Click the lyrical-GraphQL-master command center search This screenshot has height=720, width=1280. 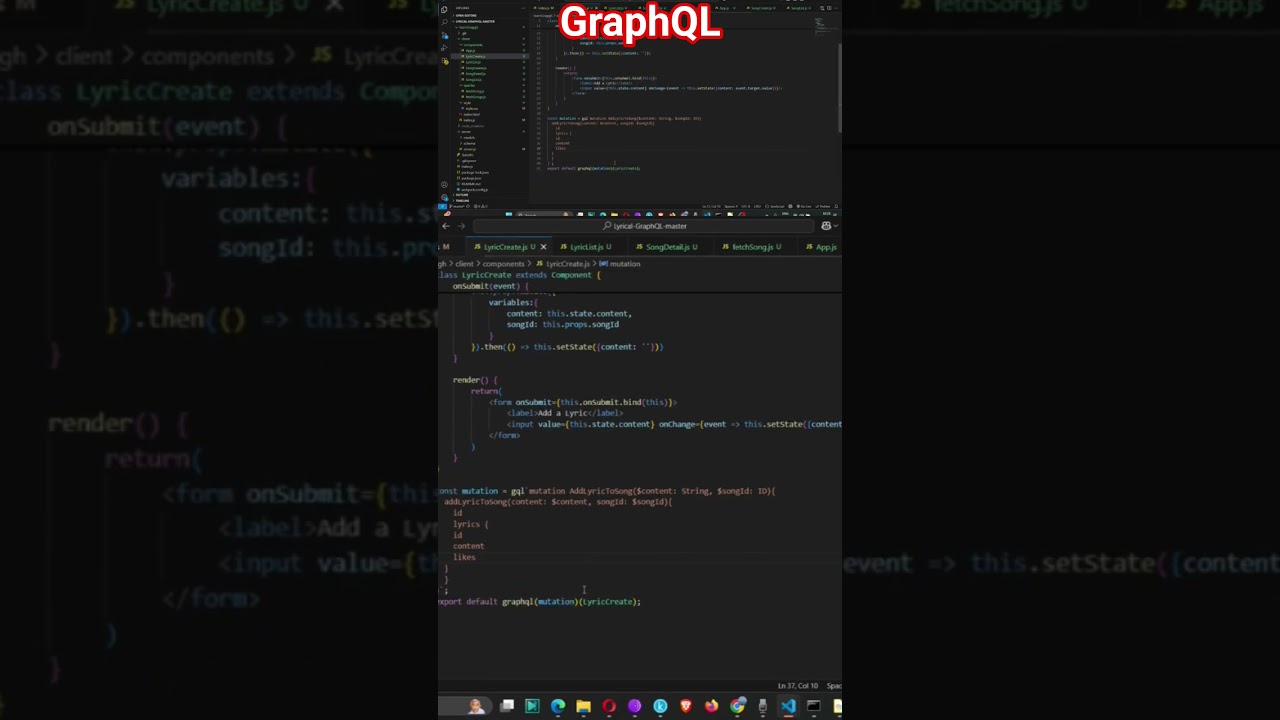click(645, 226)
